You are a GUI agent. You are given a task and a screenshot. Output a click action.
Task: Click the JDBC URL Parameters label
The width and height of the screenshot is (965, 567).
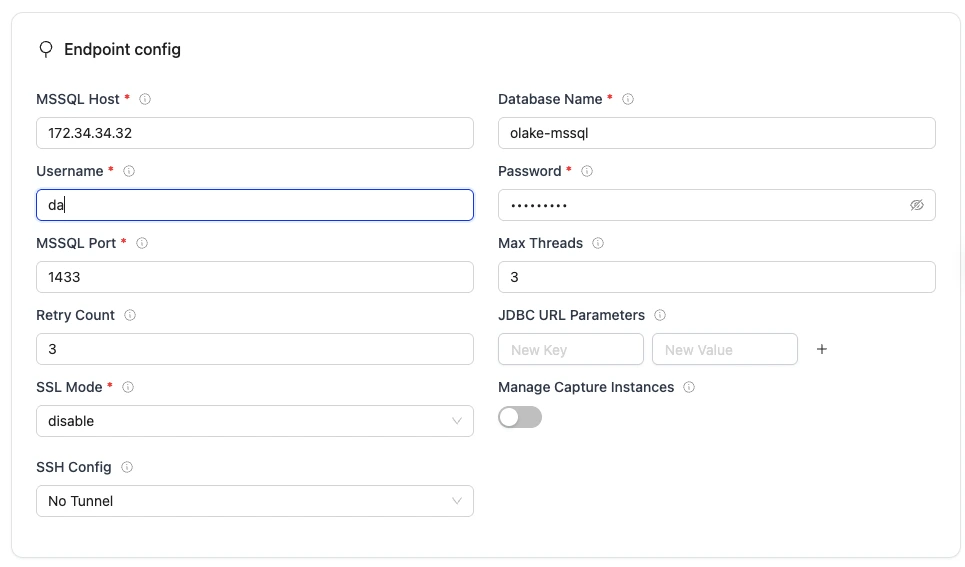(x=571, y=315)
